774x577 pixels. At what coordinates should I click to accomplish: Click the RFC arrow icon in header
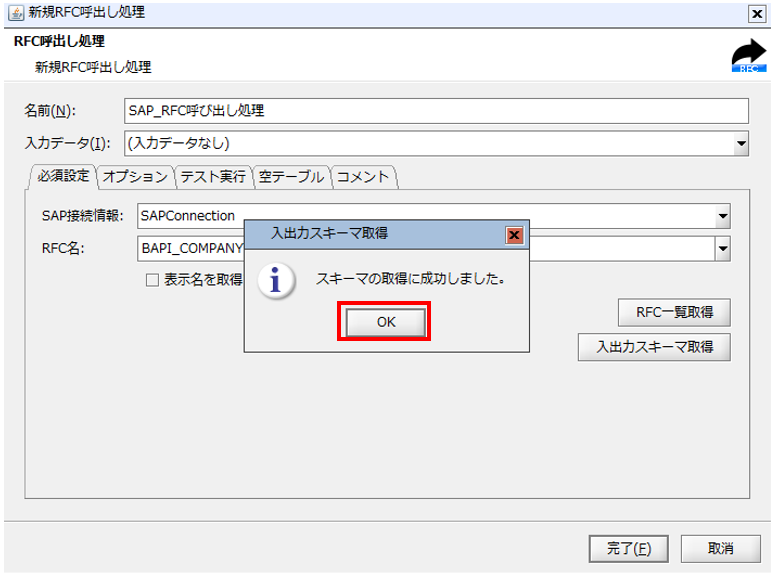coord(748,57)
